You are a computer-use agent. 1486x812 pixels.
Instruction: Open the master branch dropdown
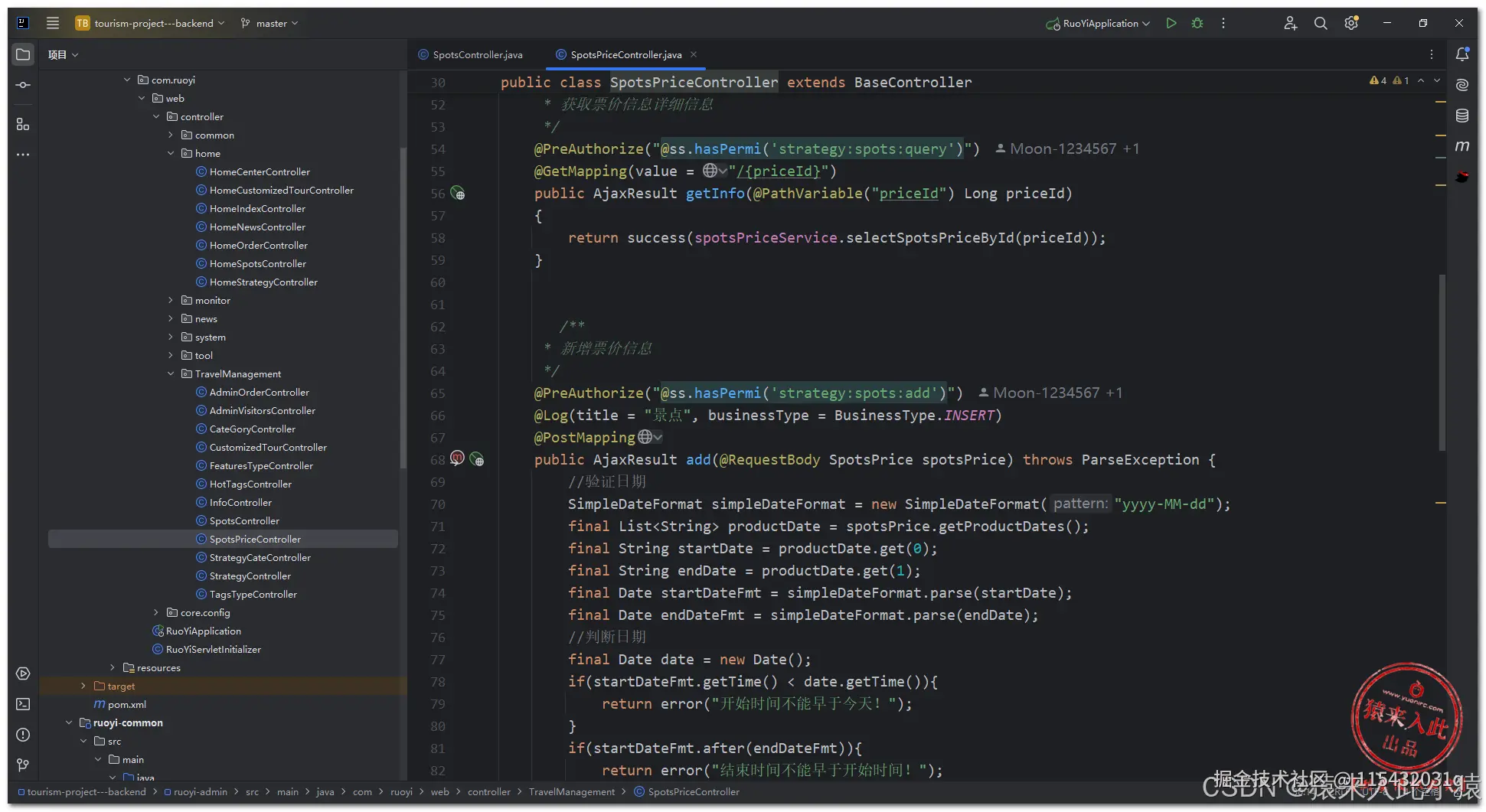coord(269,23)
